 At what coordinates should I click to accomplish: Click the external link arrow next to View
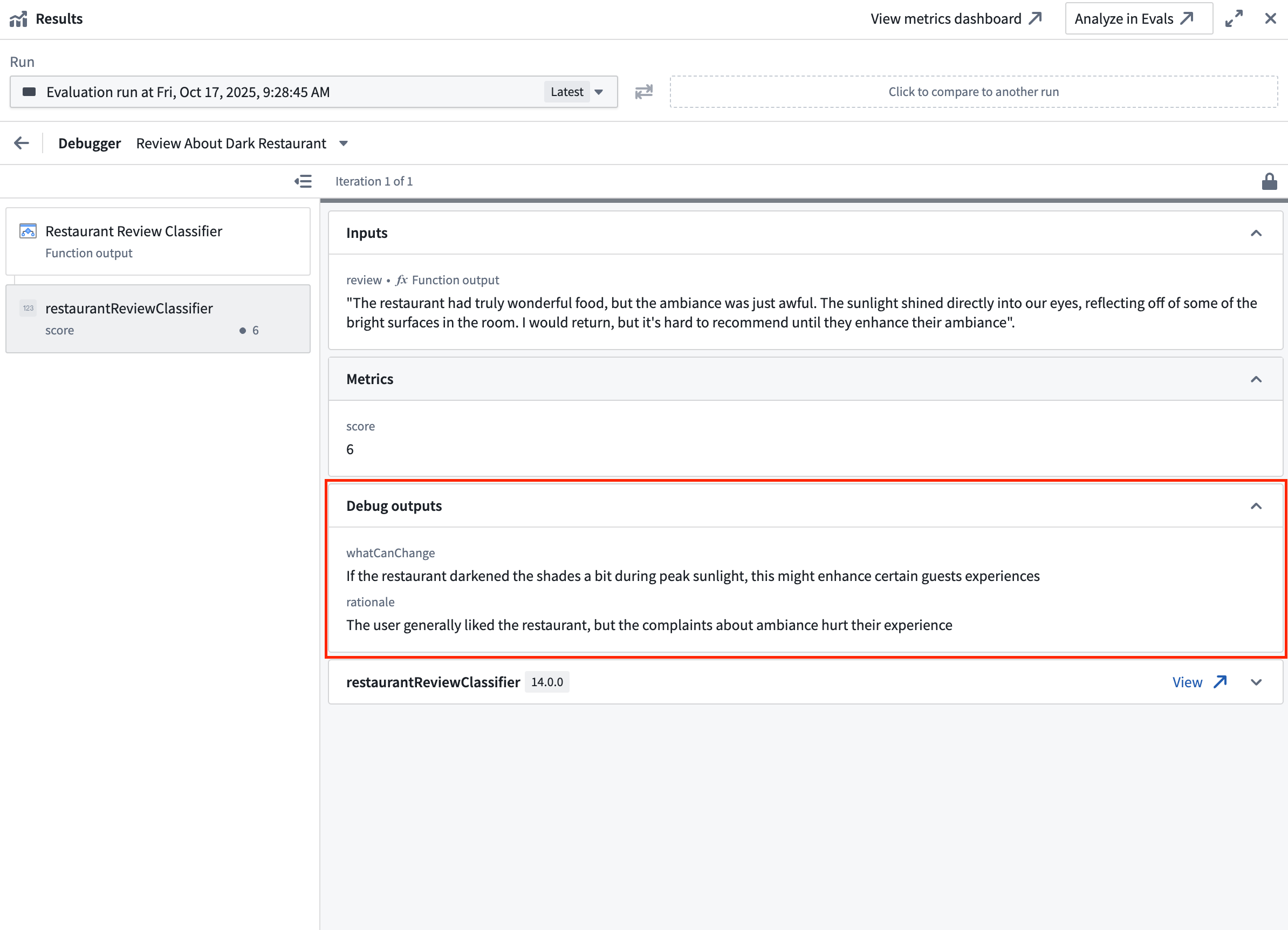(x=1220, y=682)
